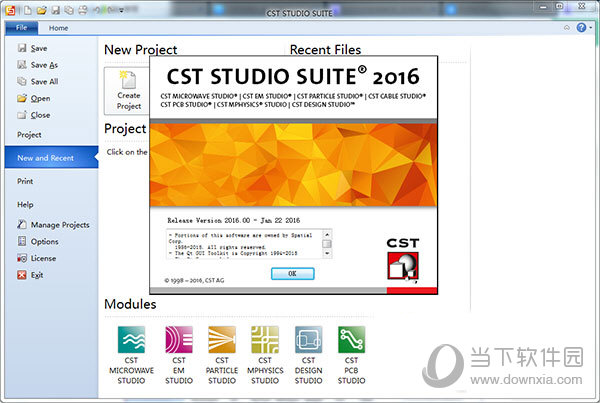Open the CST Design Studio module
This screenshot has height=403, width=600.
coord(308,355)
